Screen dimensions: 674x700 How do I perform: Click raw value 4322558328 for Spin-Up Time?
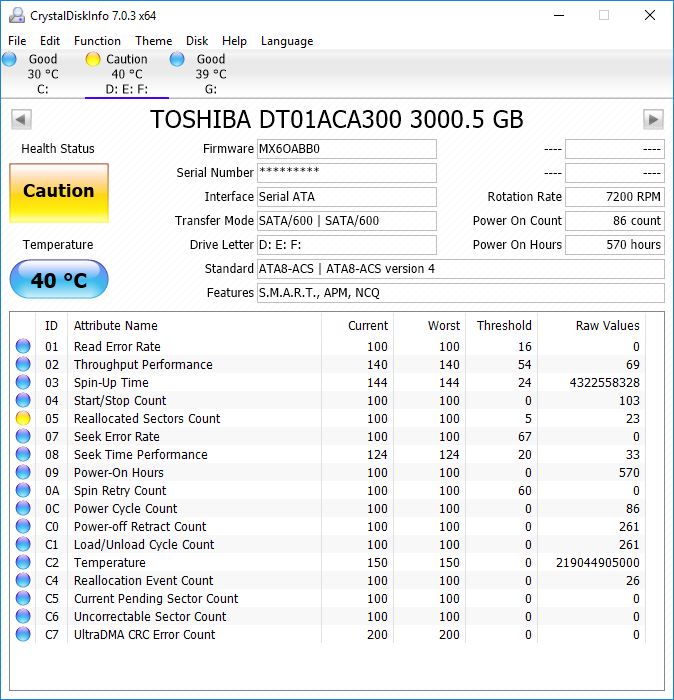(604, 383)
